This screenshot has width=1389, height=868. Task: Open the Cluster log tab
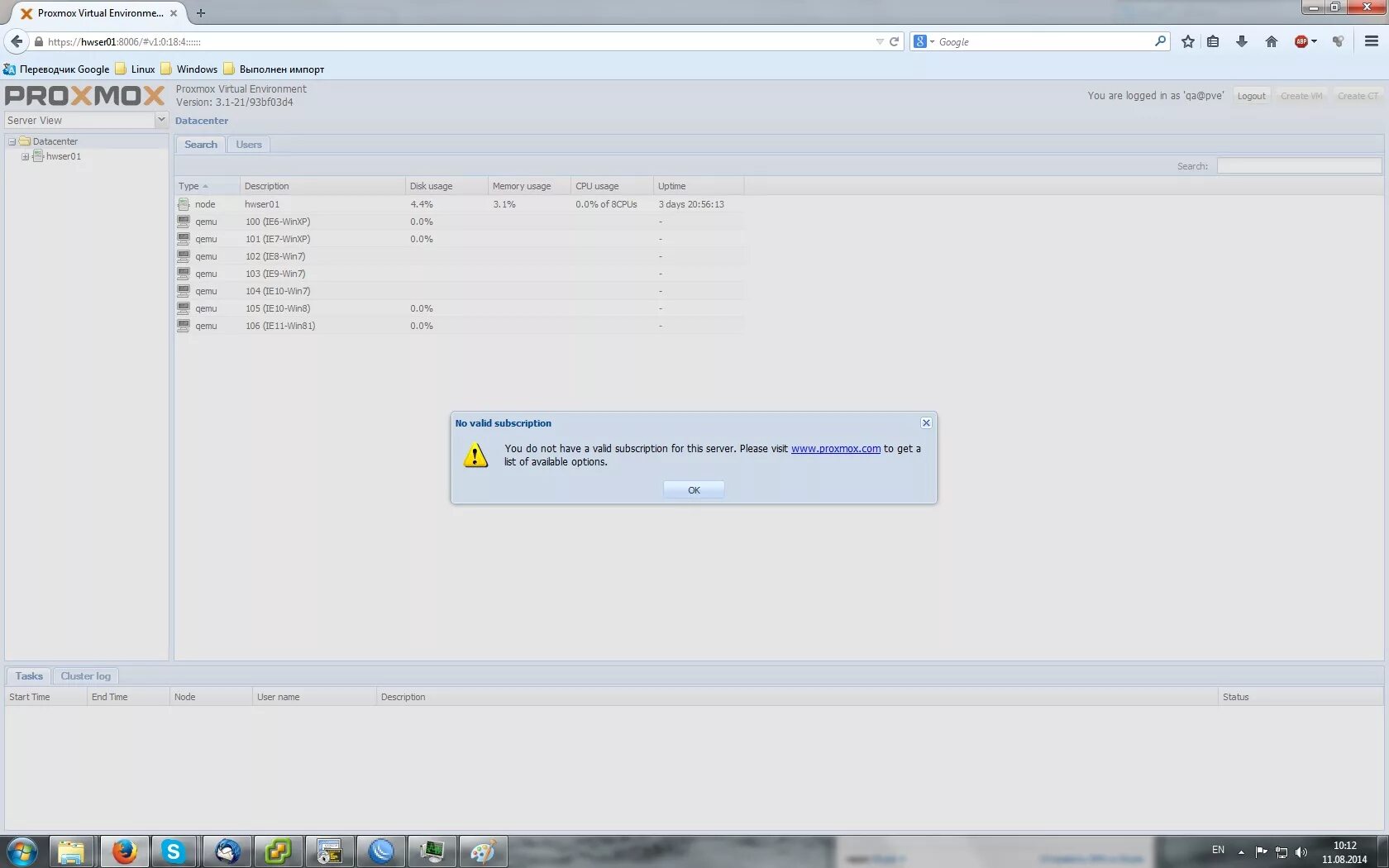pyautogui.click(x=85, y=676)
